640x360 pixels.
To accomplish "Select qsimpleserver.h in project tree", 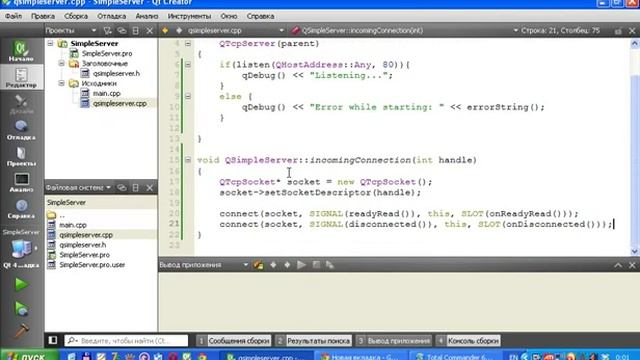I will pyautogui.click(x=116, y=73).
